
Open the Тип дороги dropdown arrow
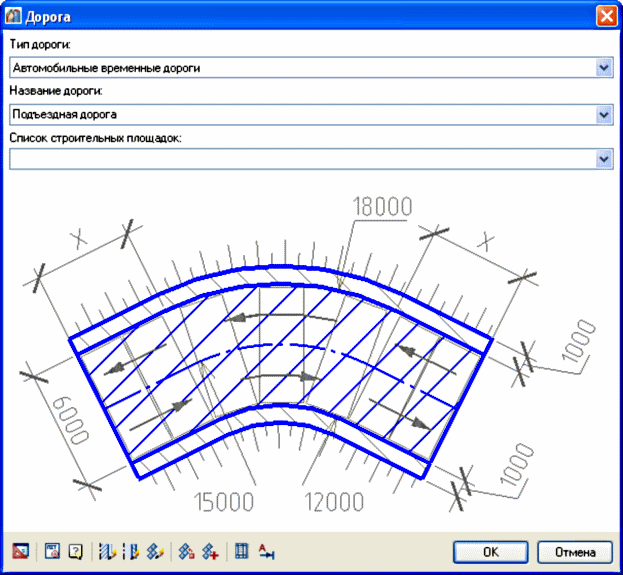(604, 68)
